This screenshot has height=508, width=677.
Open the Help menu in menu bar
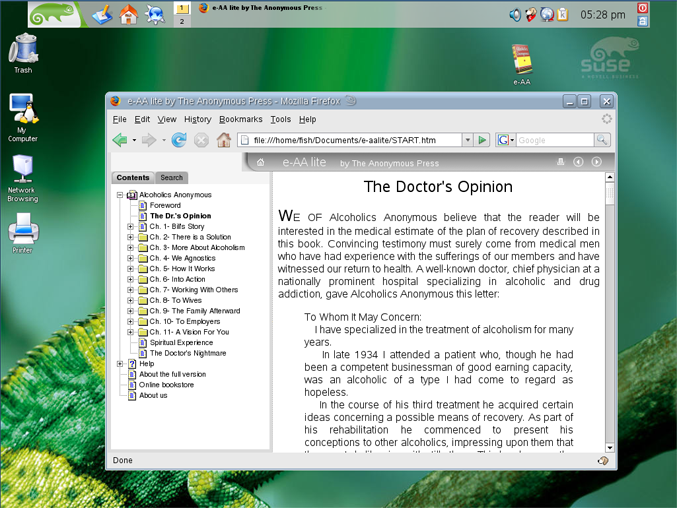[307, 119]
